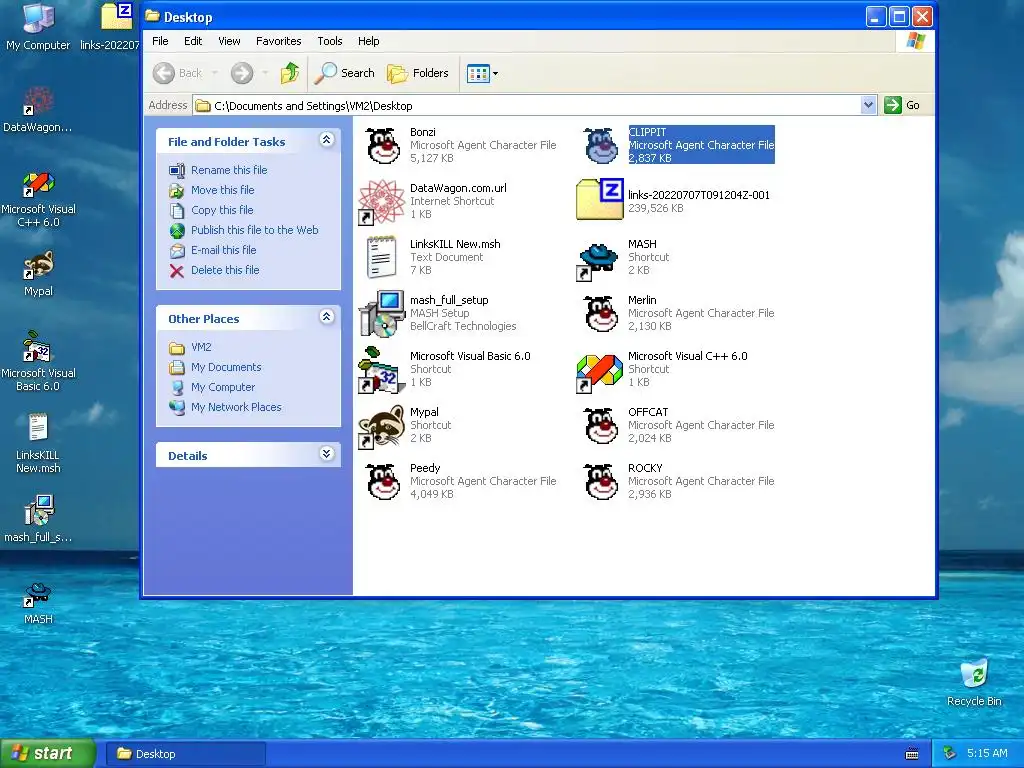Screen dimensions: 1024x768
Task: Click Copy this file link
Action: 222,210
